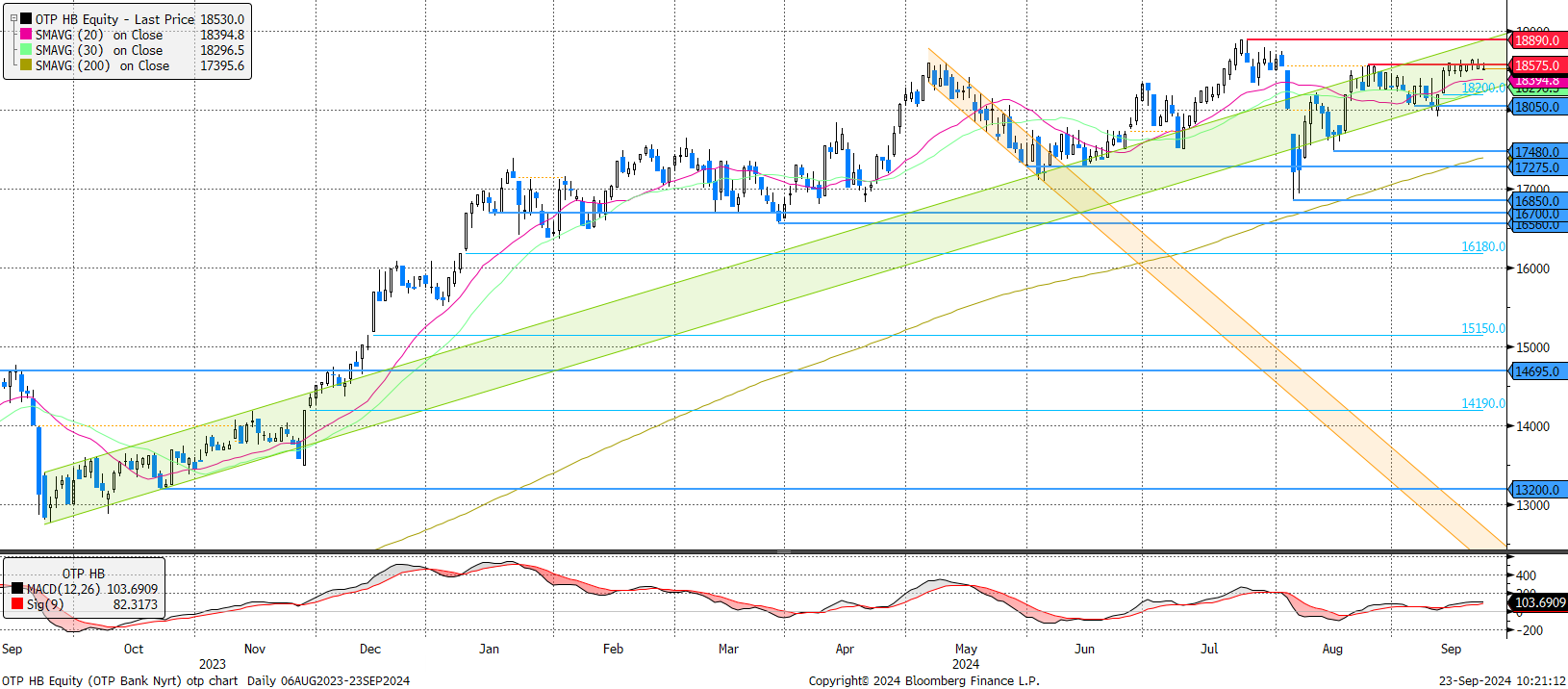
Task: Select the 'Sig(9)' legend label
Action: (45, 604)
